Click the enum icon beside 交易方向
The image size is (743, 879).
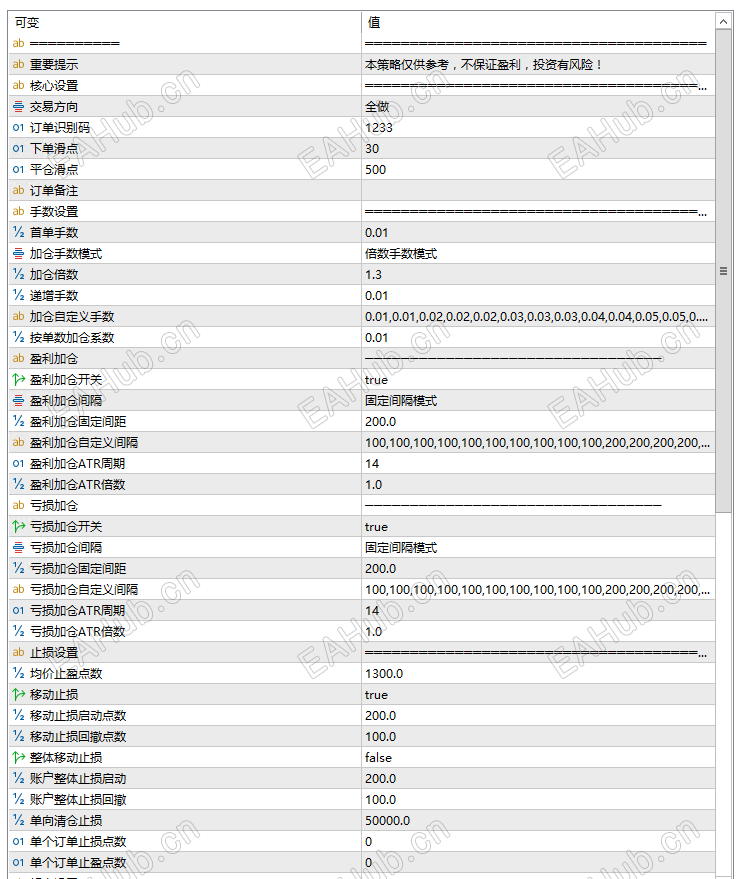point(19,107)
